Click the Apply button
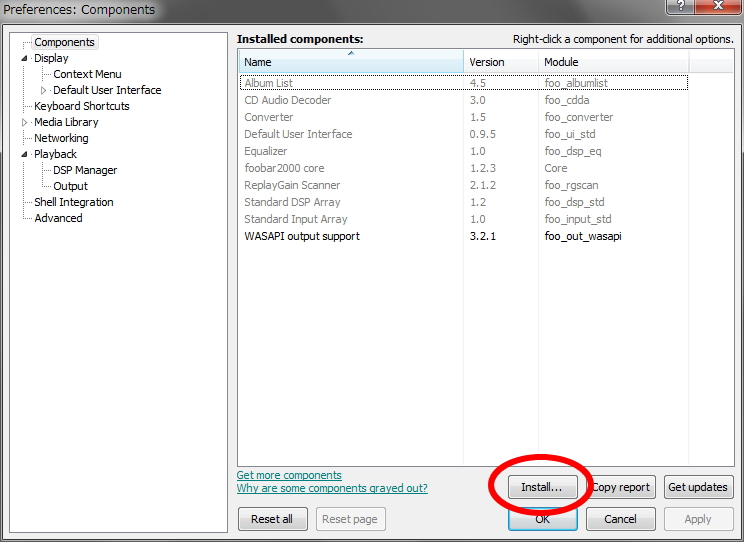The image size is (744, 542). coord(698,519)
